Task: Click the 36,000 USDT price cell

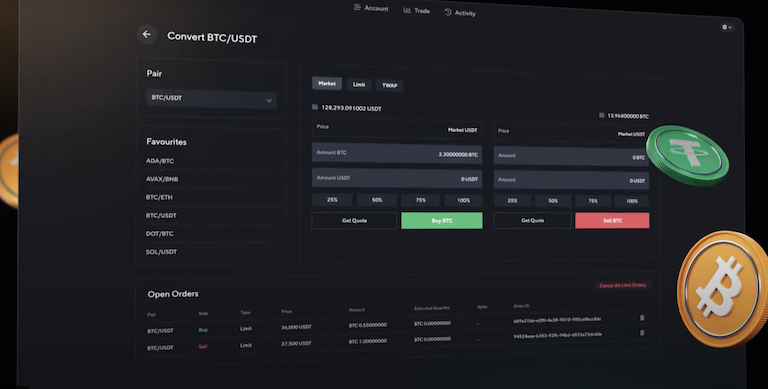Action: 296,327
